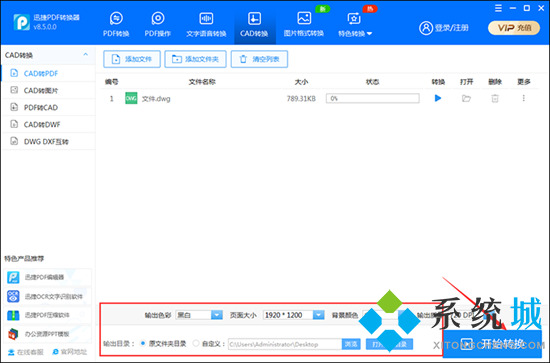
Task: Delete 文件.dwg with trash icon
Action: 495,99
